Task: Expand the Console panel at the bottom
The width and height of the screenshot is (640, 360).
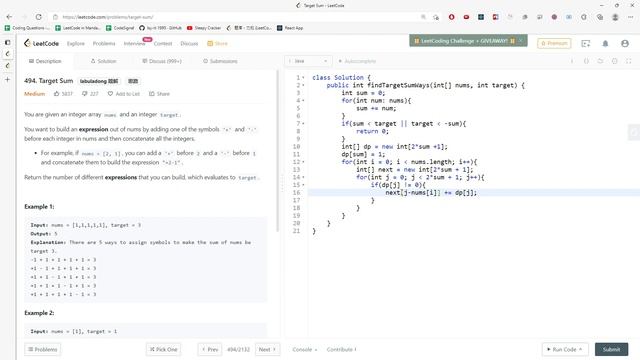Action: coord(304,349)
